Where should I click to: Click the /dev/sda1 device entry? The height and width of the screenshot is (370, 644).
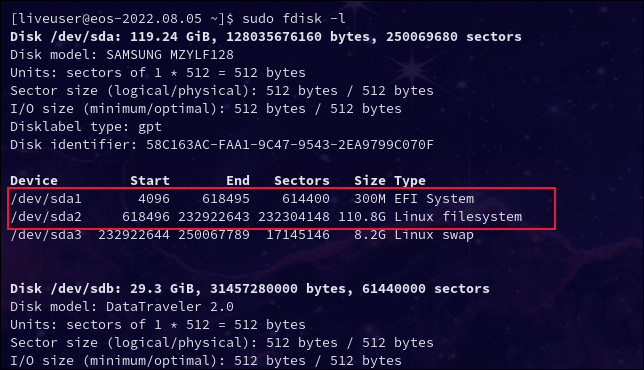pos(46,199)
